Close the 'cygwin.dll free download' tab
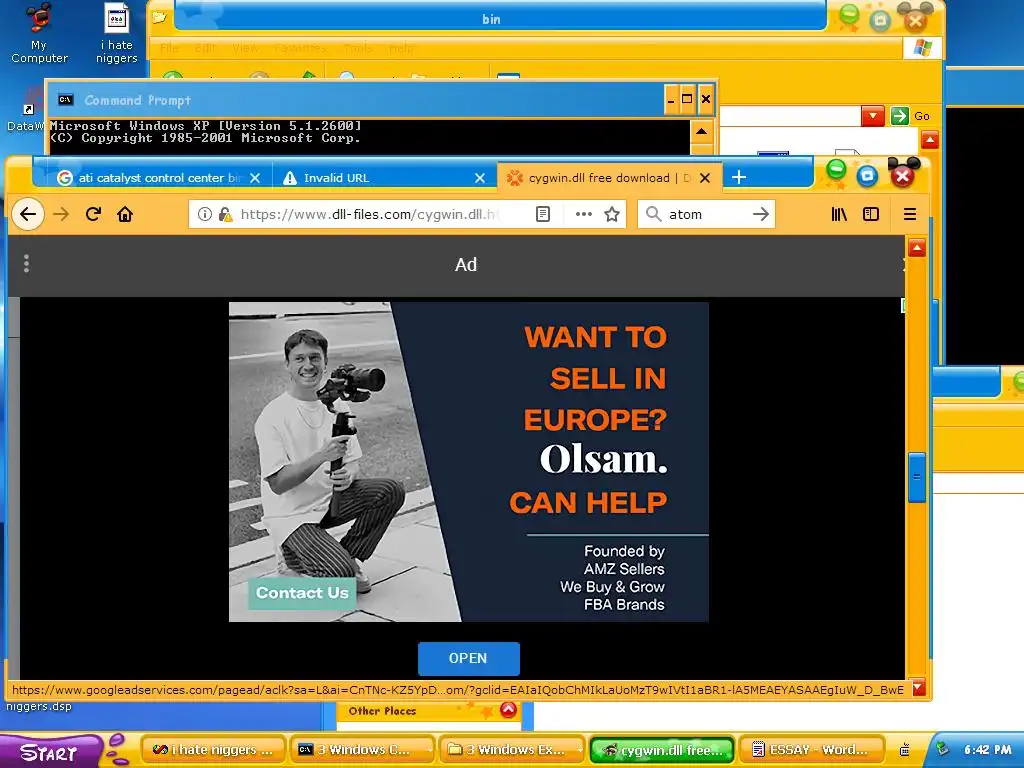Viewport: 1024px width, 768px height. tap(705, 178)
